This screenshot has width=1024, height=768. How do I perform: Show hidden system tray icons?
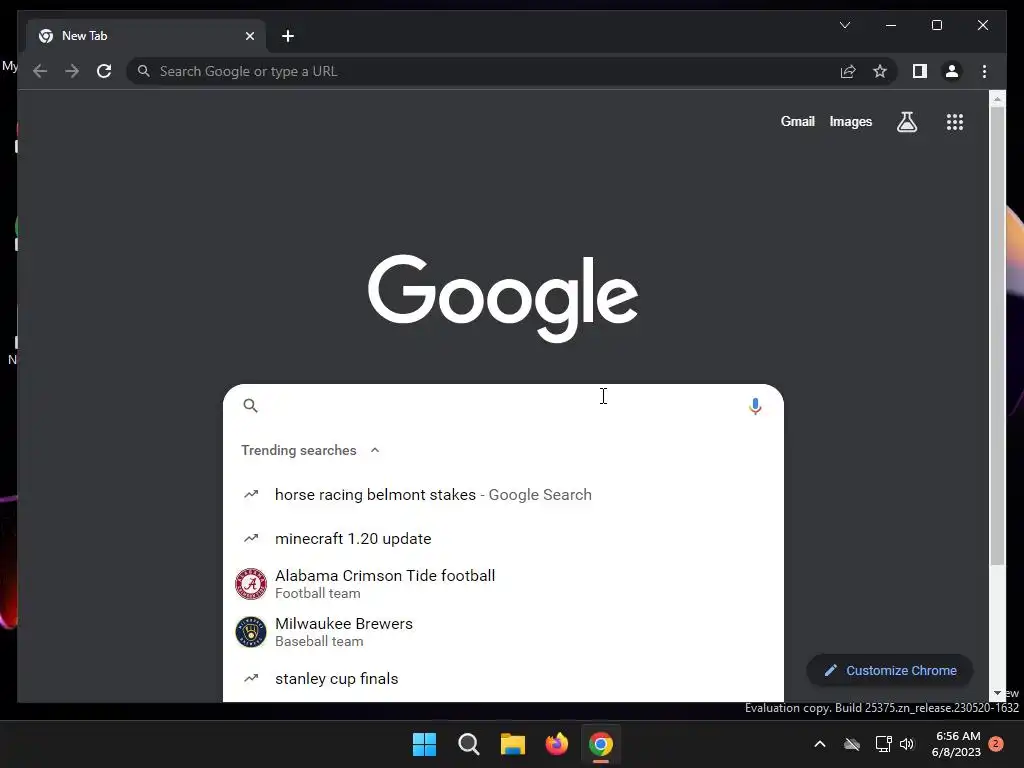(820, 744)
